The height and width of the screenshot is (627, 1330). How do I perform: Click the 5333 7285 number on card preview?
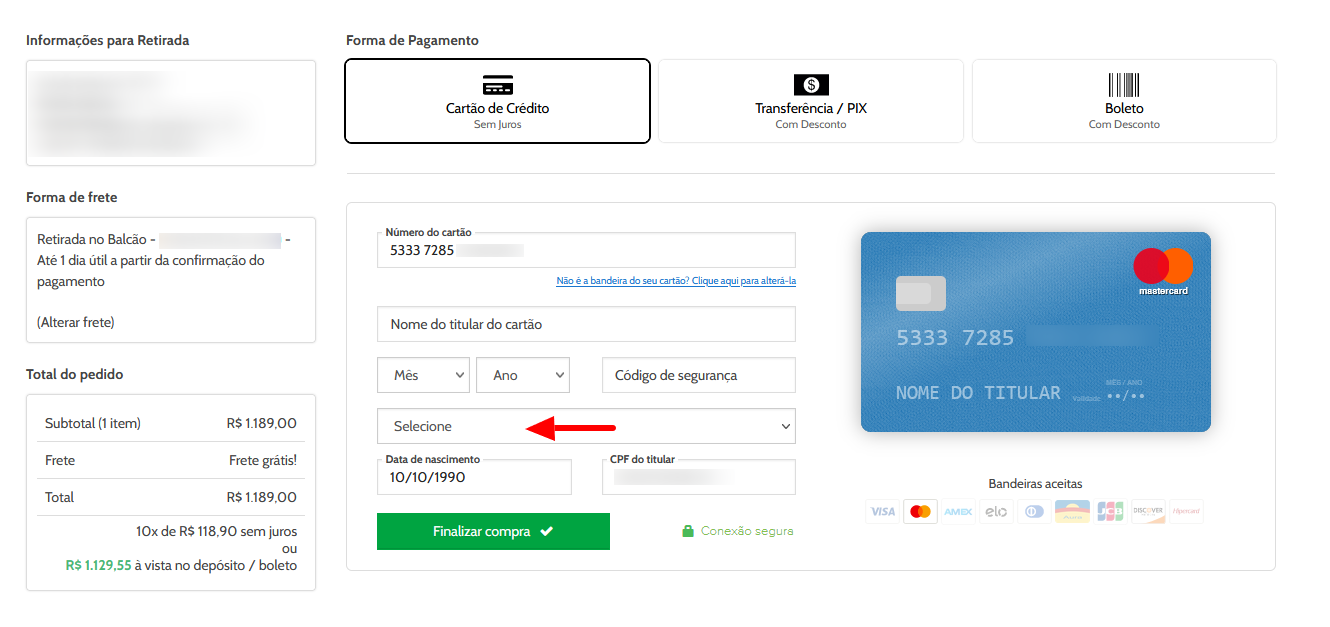[955, 338]
